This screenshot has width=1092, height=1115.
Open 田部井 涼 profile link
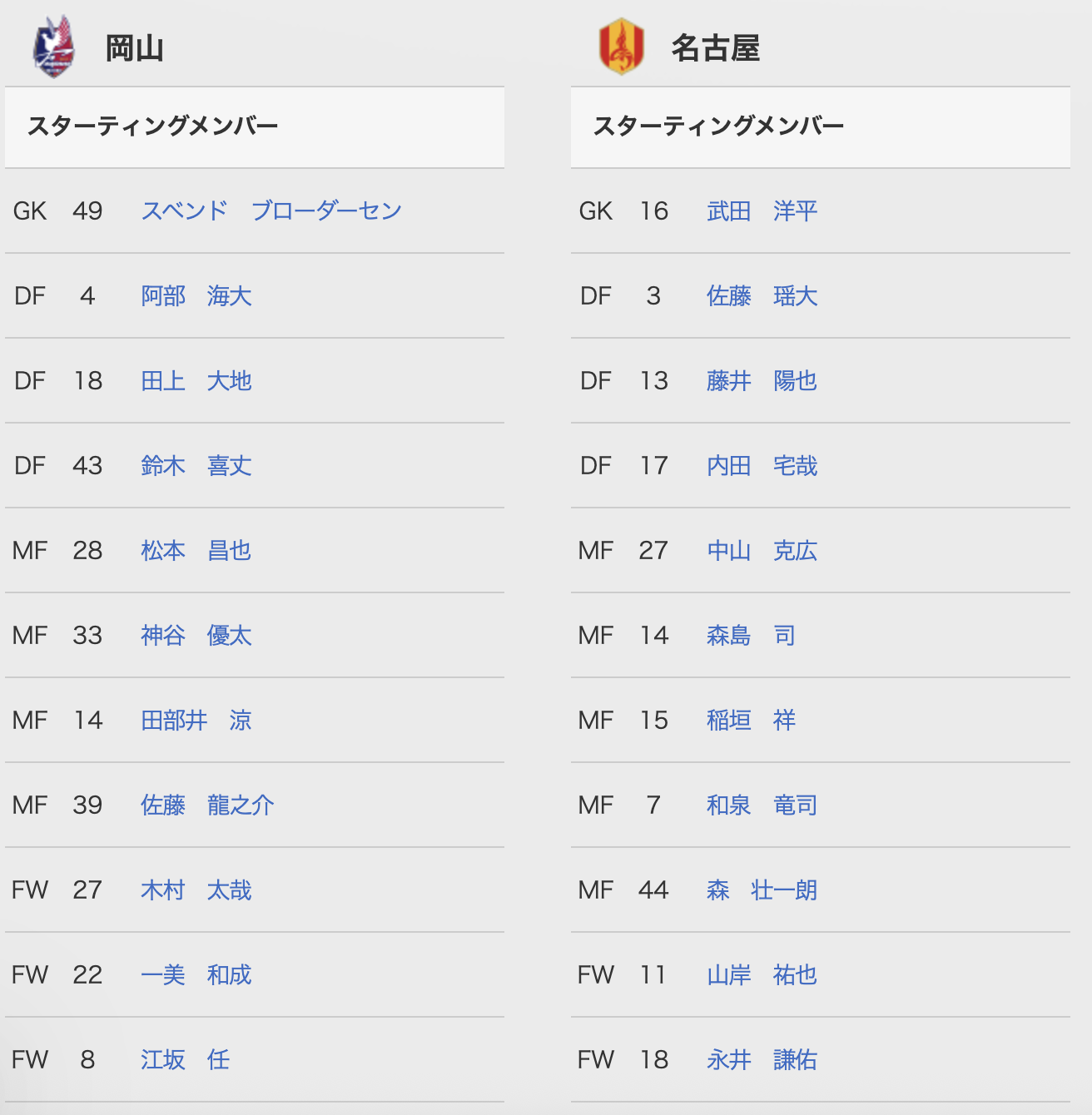coord(196,720)
